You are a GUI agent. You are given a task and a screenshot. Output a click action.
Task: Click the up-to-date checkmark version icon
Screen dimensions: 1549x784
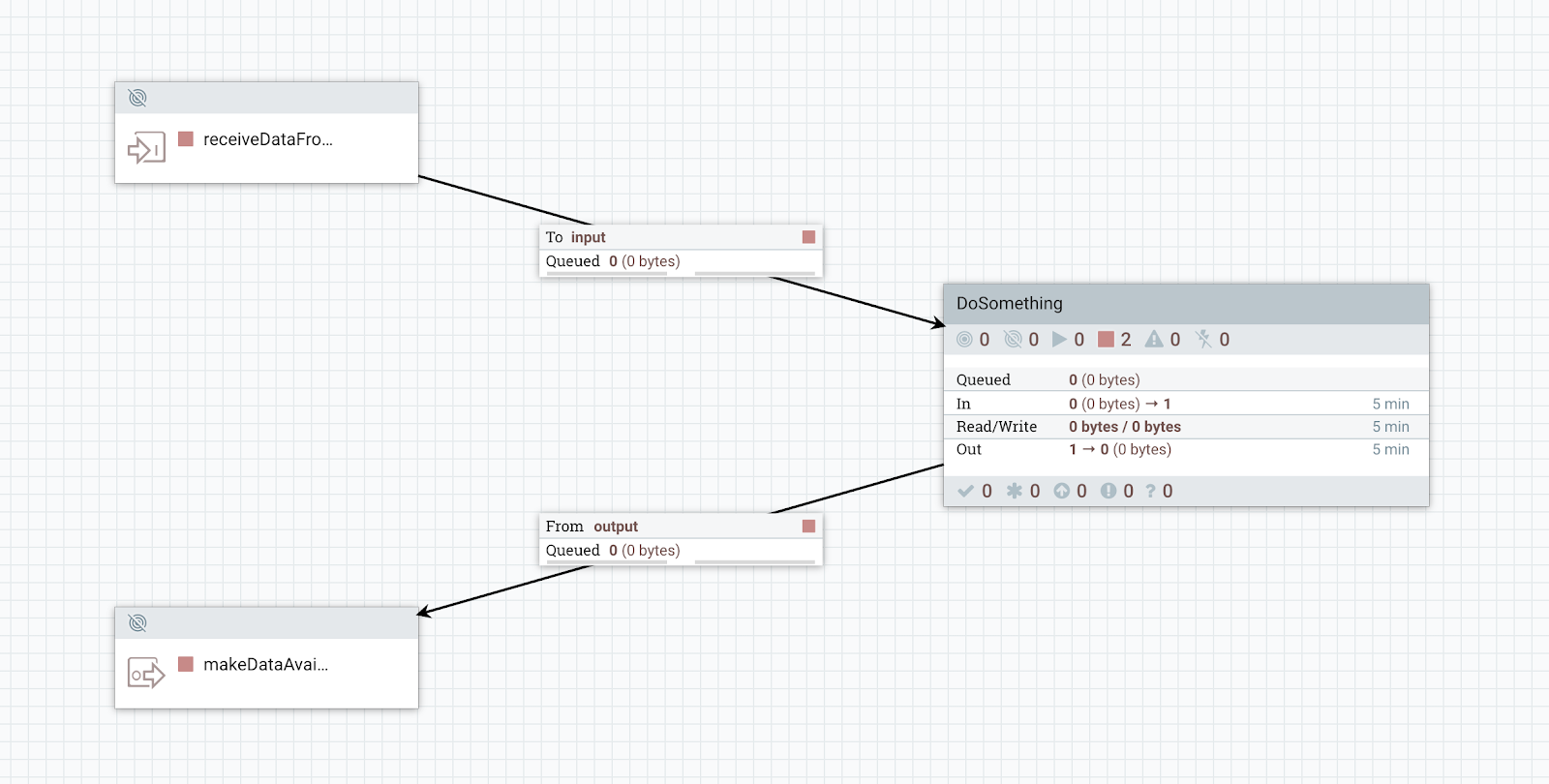pyautogui.click(x=965, y=491)
